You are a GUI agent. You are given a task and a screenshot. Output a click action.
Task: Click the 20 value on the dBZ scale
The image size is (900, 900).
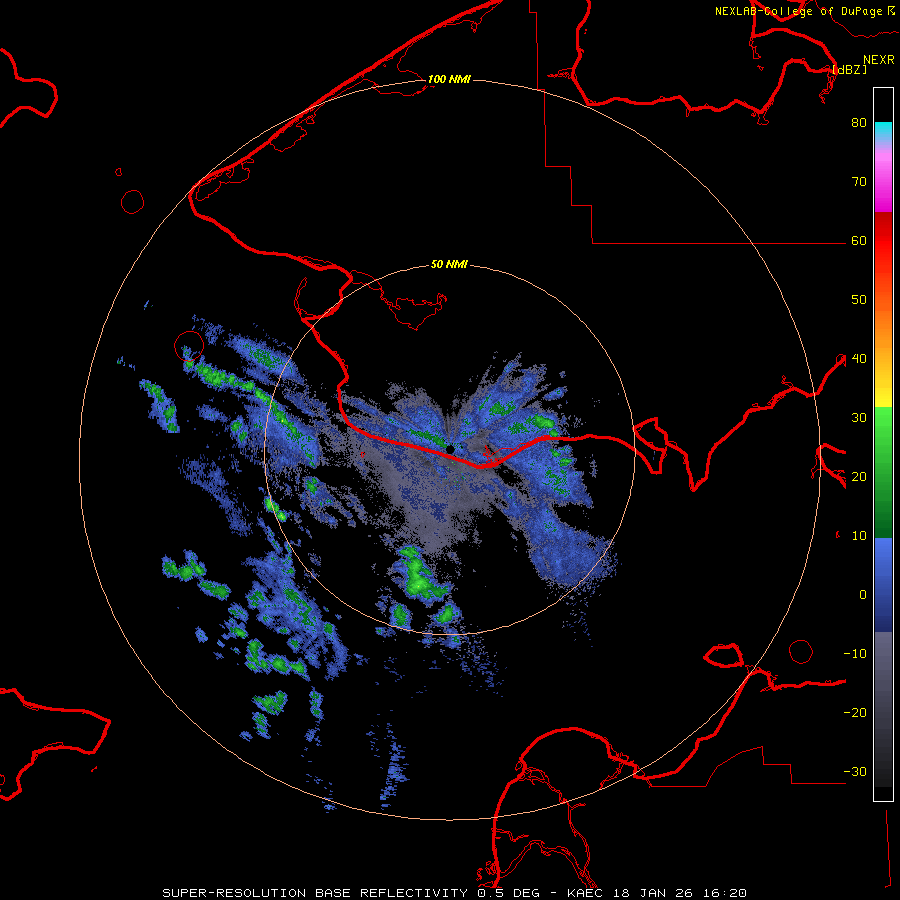(859, 476)
